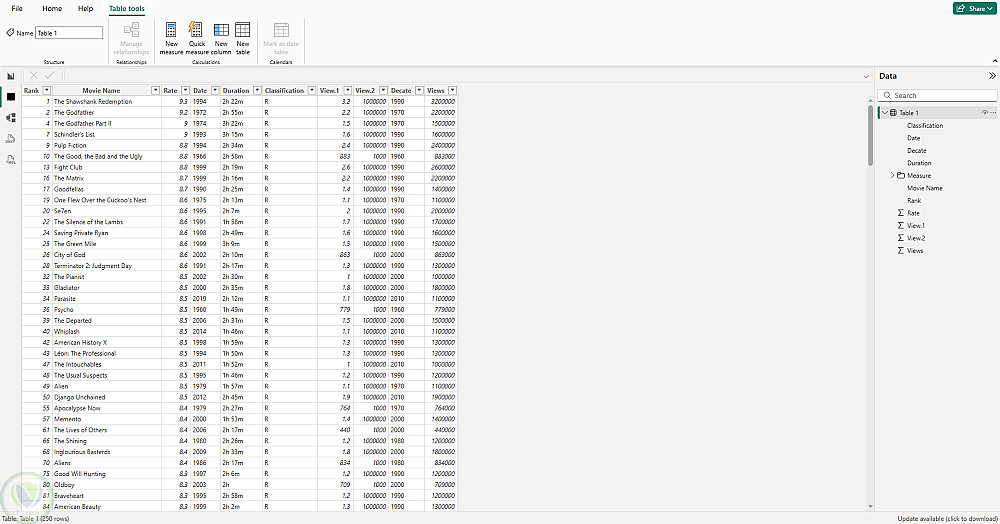Viewport: 1000px width, 524px height.
Task: Switch to Table view sidebar icon
Action: click(11, 97)
